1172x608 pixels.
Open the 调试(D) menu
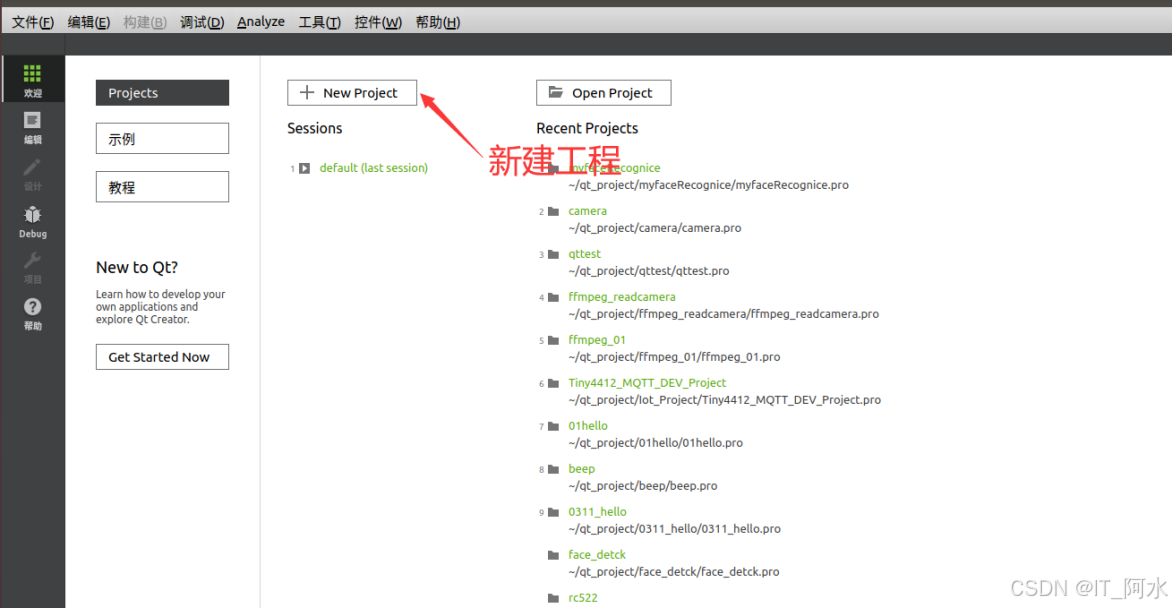(202, 22)
